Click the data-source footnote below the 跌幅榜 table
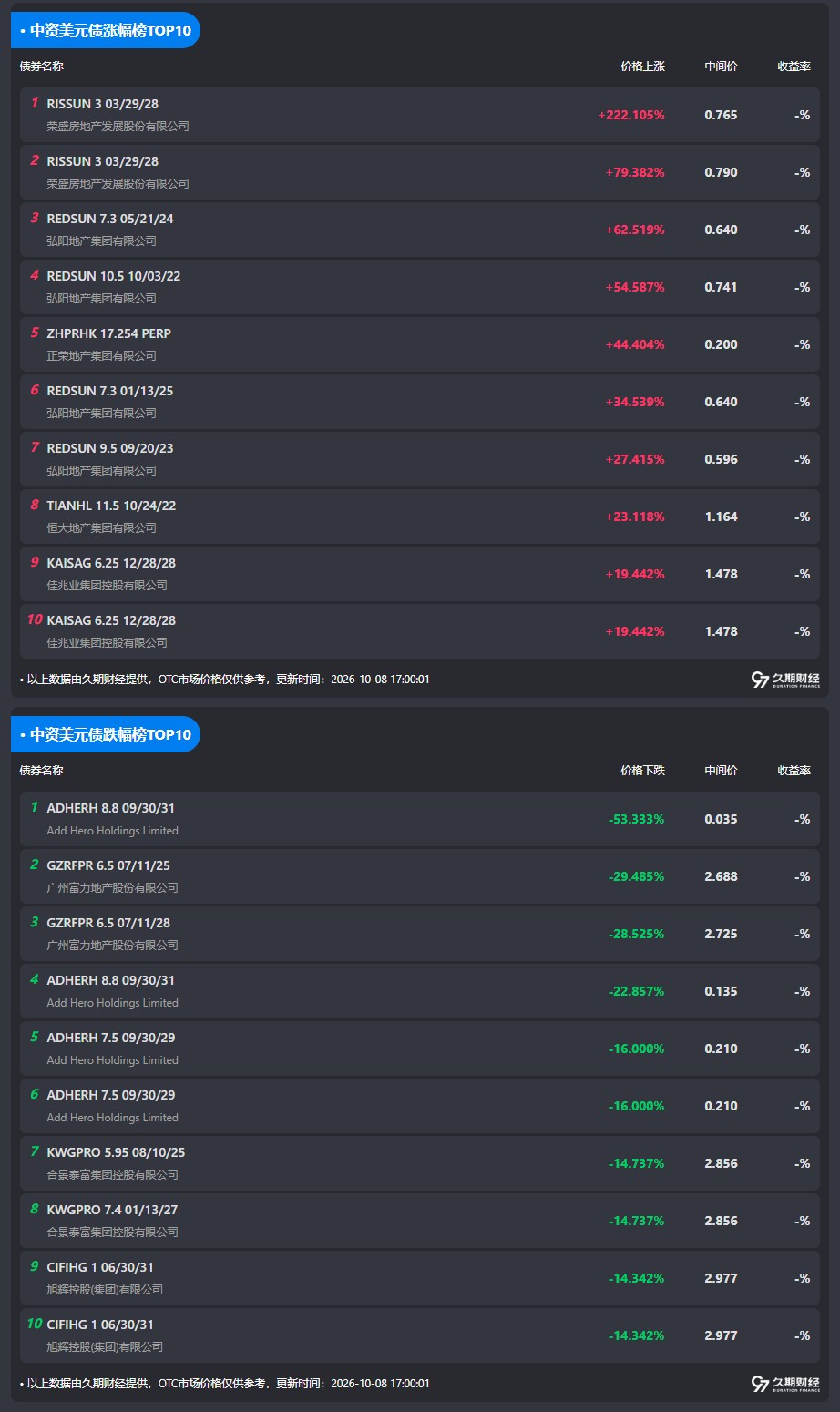840x1412 pixels. point(225,1384)
